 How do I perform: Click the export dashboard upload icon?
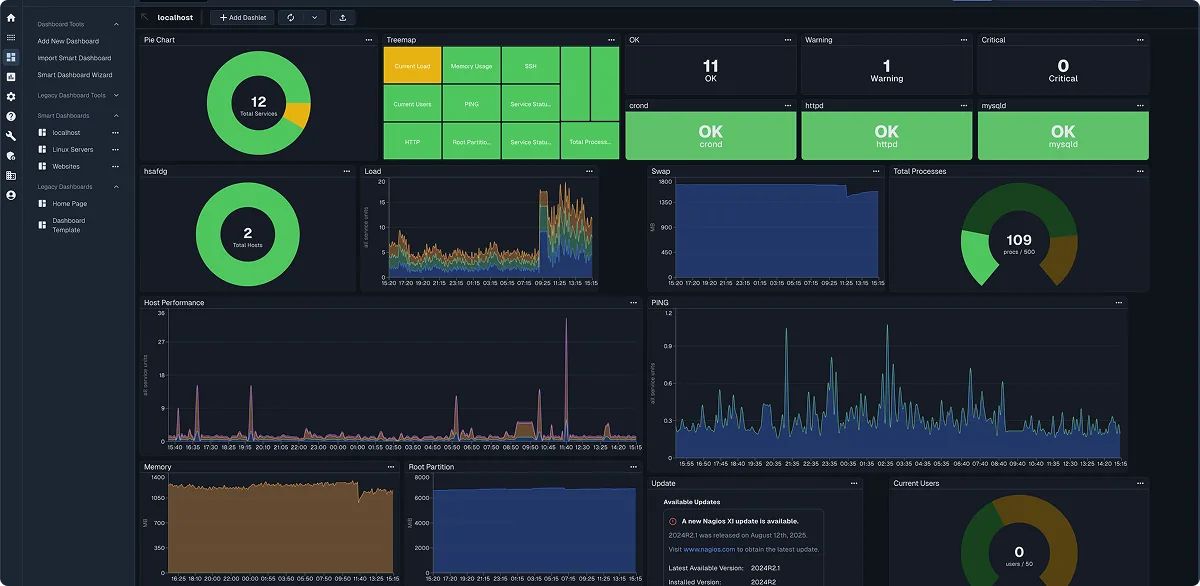point(343,18)
